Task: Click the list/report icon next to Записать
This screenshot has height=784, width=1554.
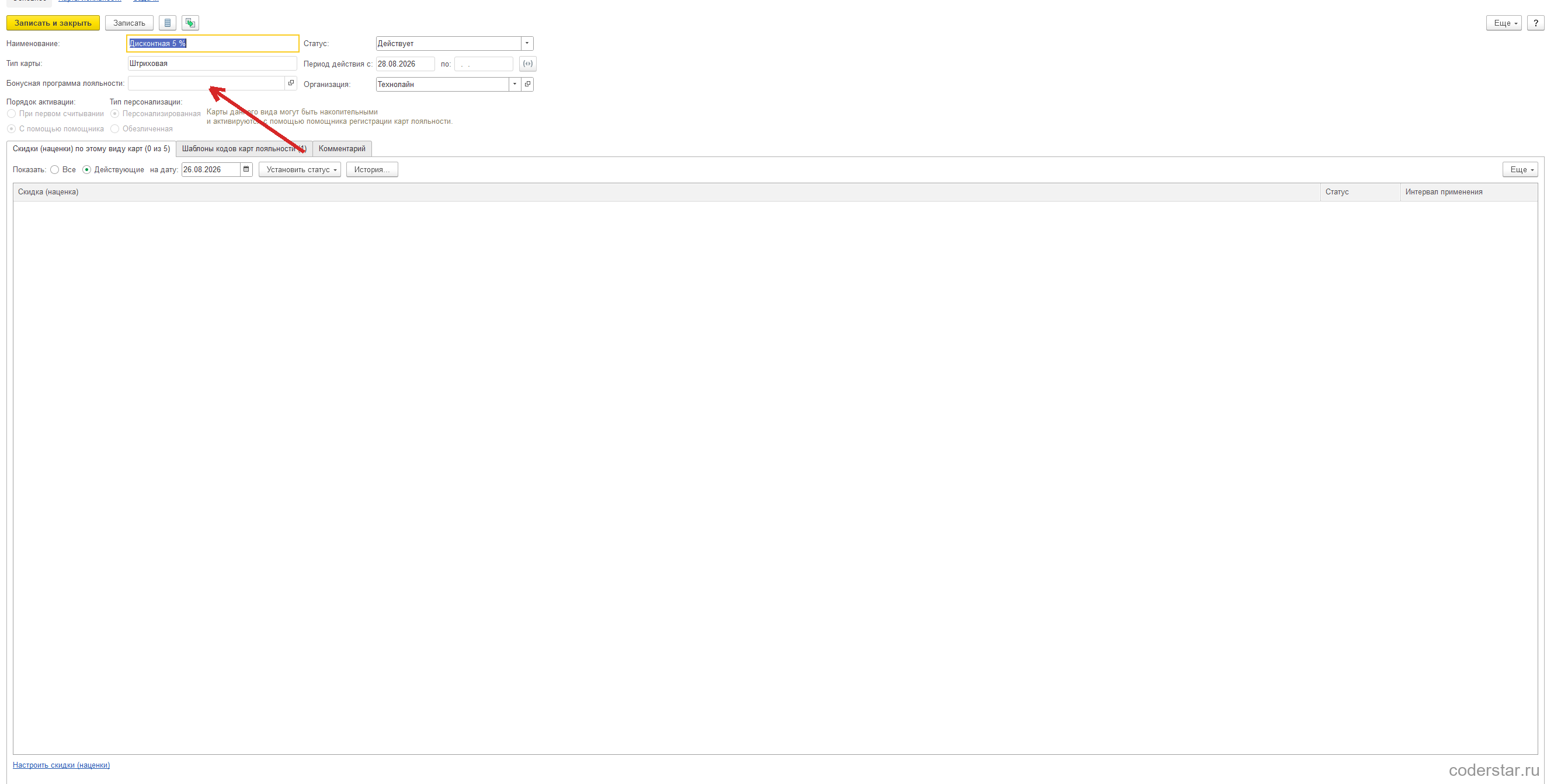Action: point(167,23)
